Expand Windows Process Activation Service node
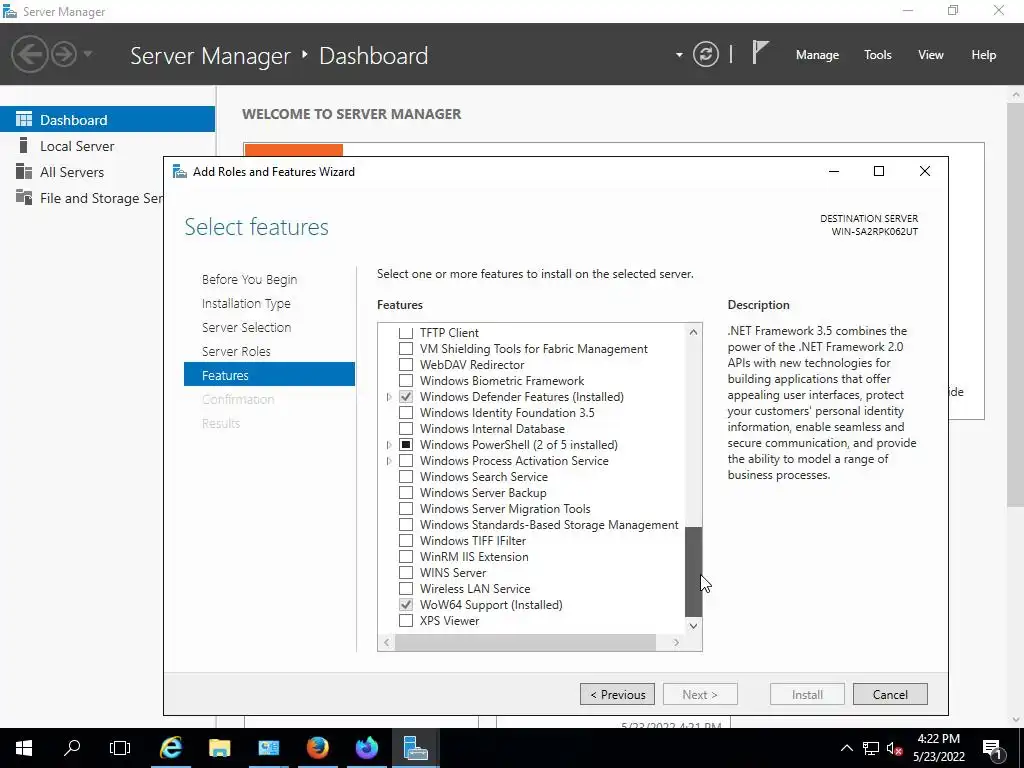Screen dimensions: 1024x768 pos(389,460)
